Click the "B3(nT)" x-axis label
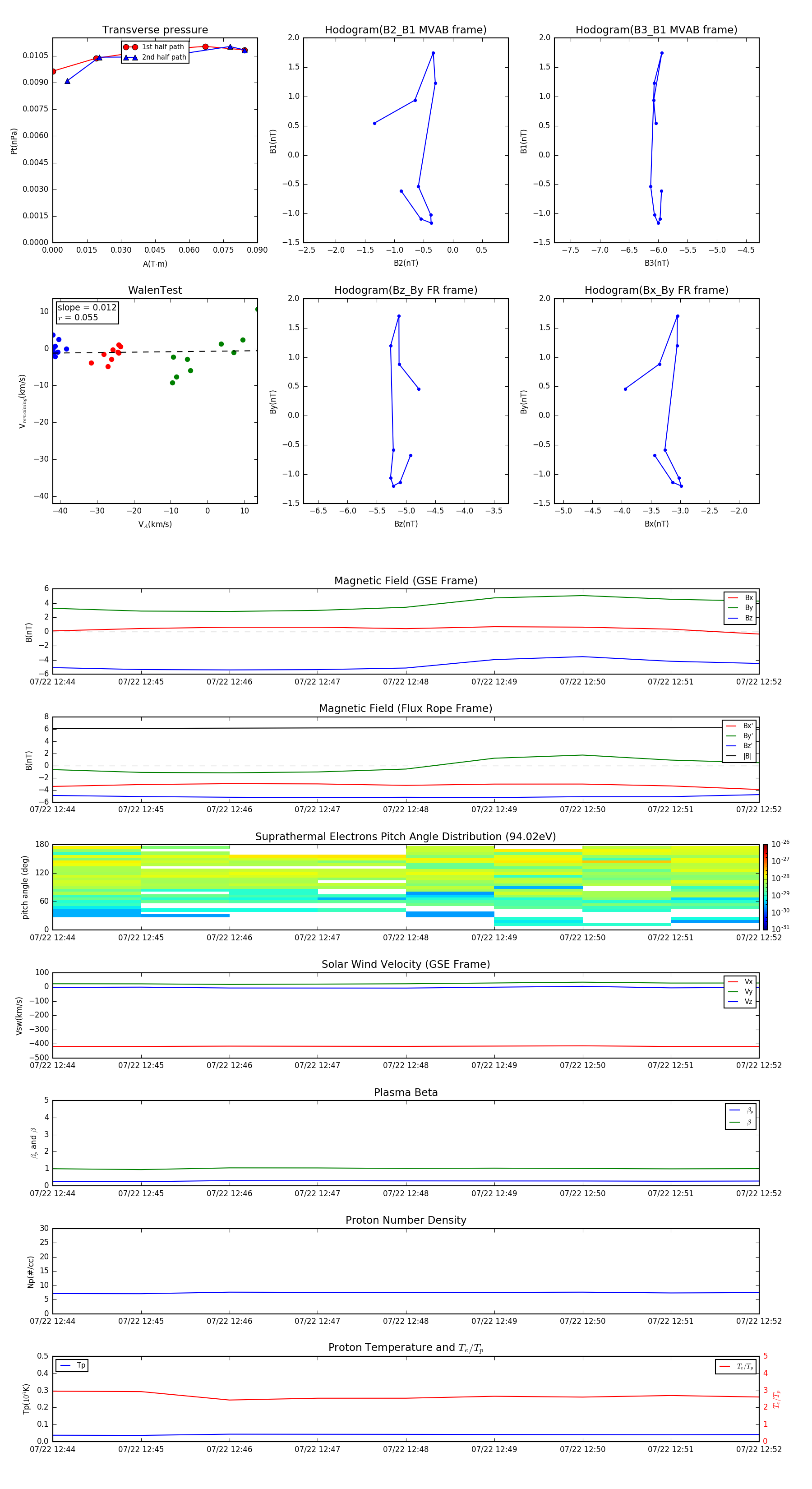 [656, 263]
